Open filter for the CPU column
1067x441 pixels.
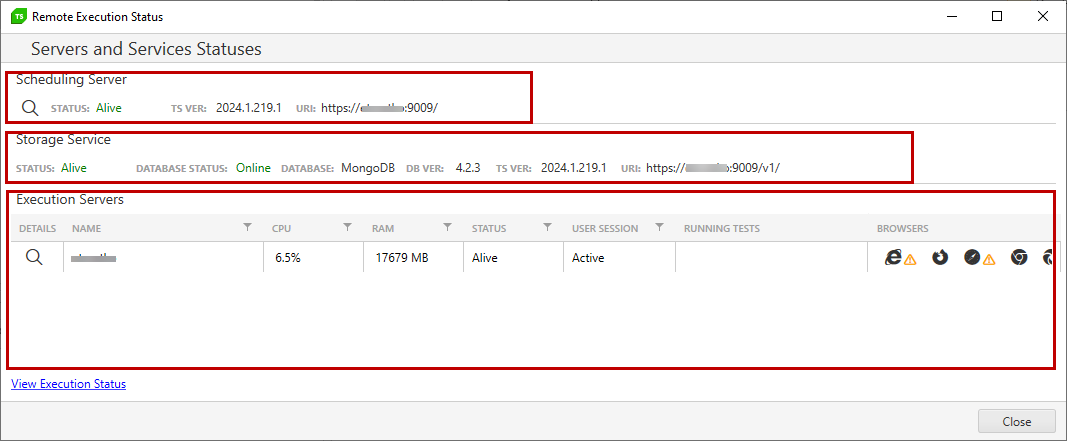point(347,227)
